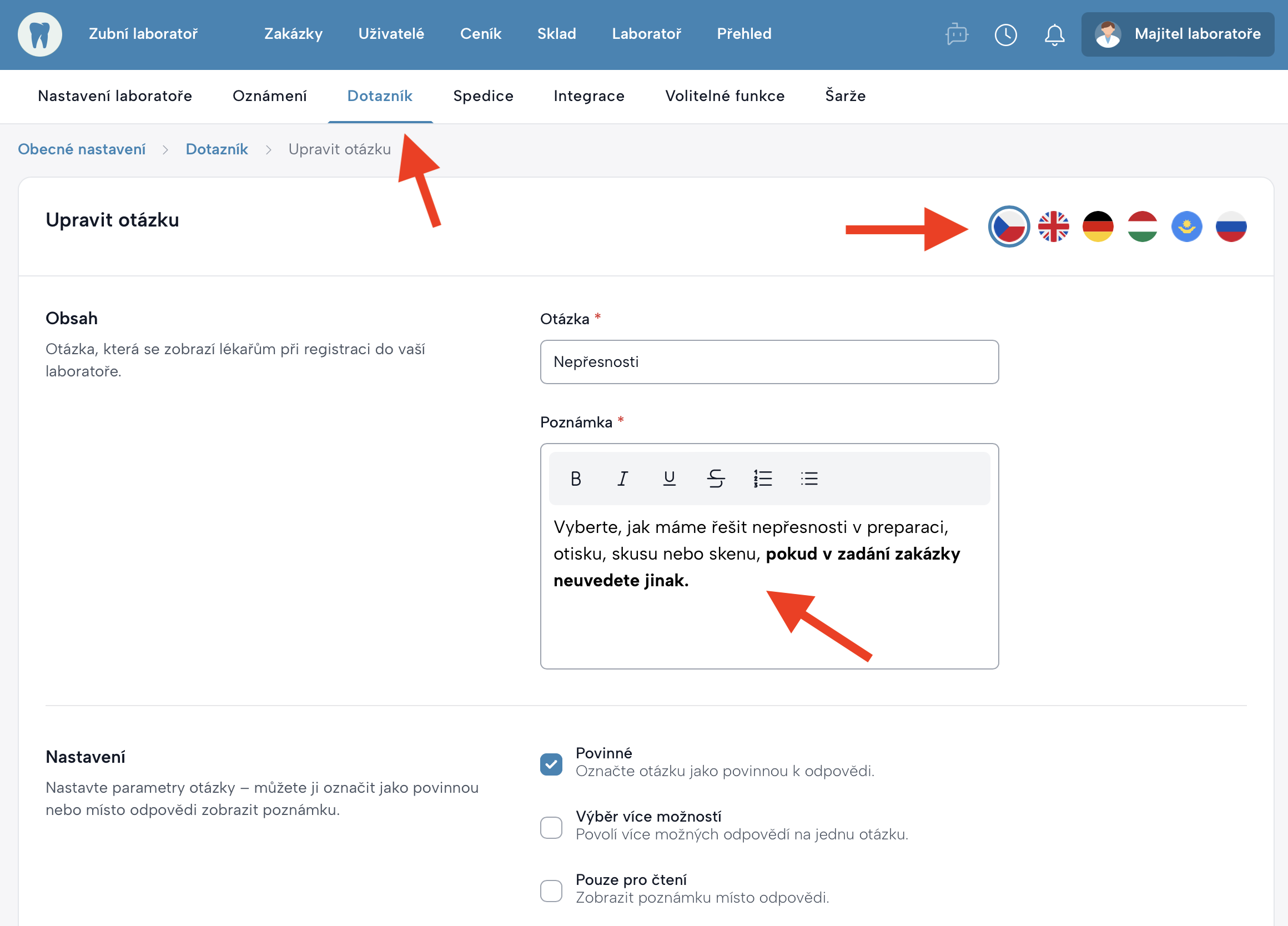This screenshot has height=926, width=1288.
Task: Insert numbered list in note editor
Action: pyautogui.click(x=762, y=479)
